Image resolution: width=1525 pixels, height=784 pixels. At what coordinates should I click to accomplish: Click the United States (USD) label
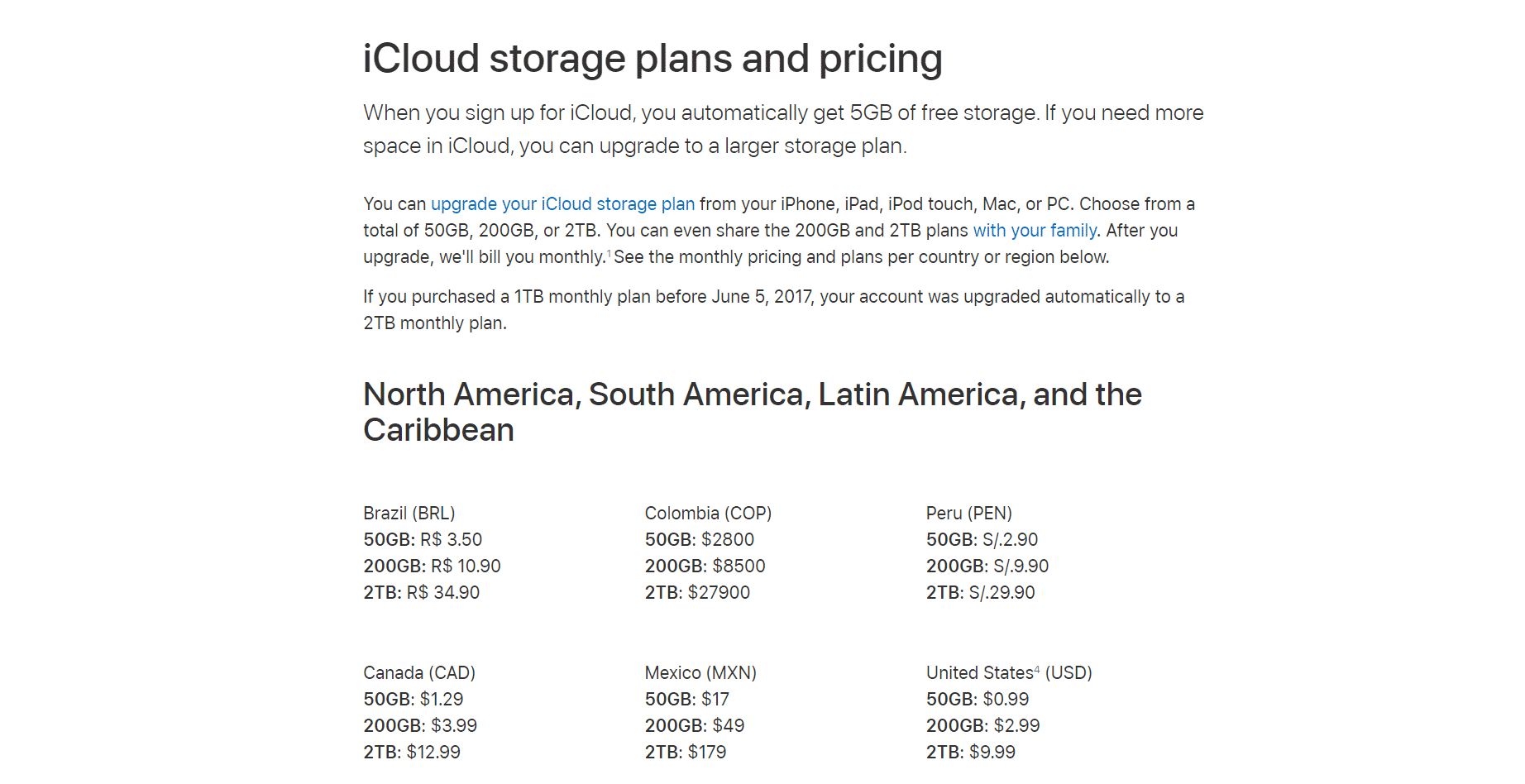(1009, 673)
